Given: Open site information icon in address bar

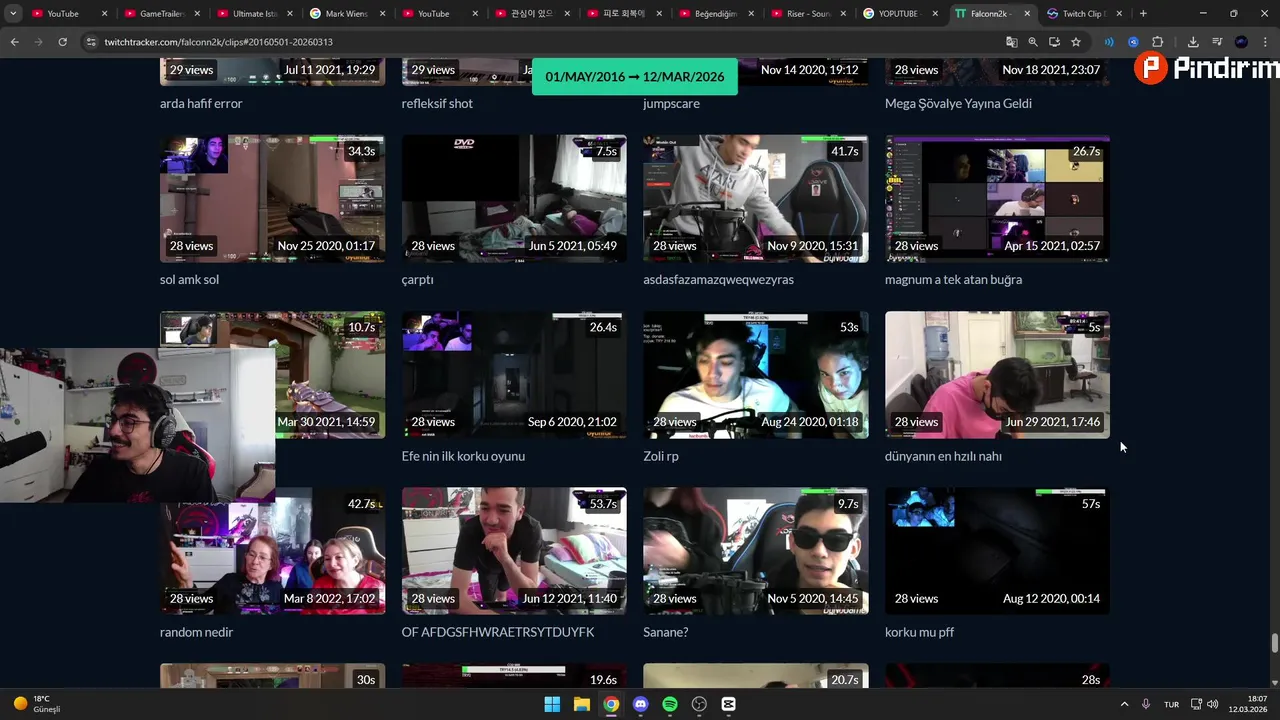Looking at the screenshot, I should tap(91, 42).
